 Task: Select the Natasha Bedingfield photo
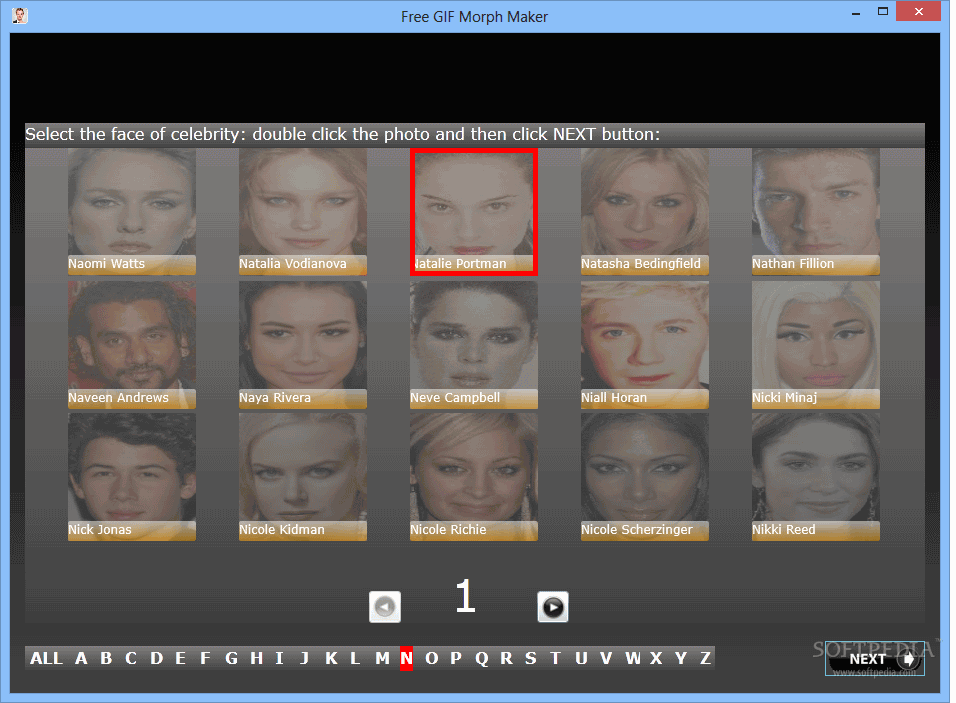(645, 212)
